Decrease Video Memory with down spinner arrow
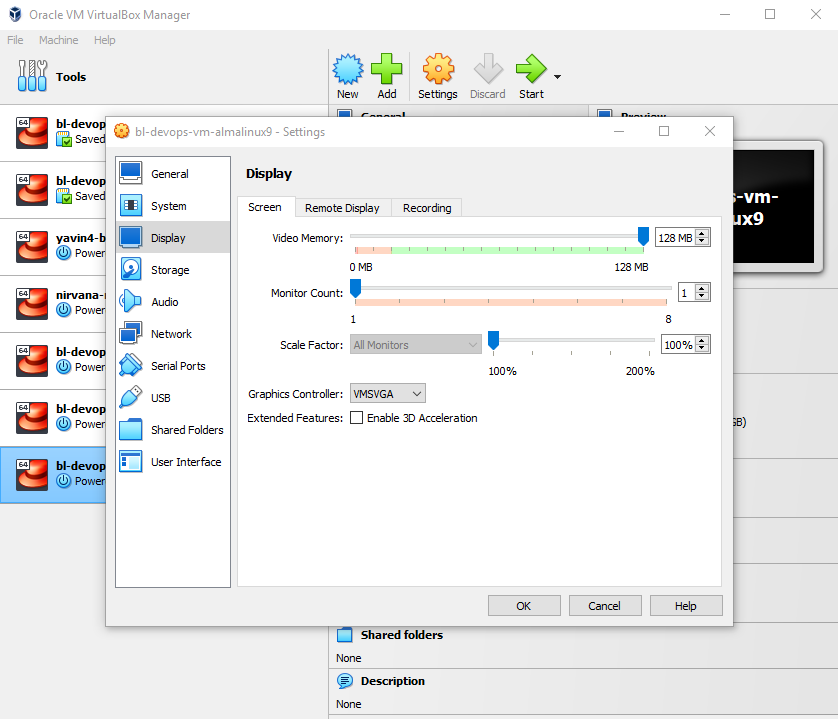 coord(703,242)
